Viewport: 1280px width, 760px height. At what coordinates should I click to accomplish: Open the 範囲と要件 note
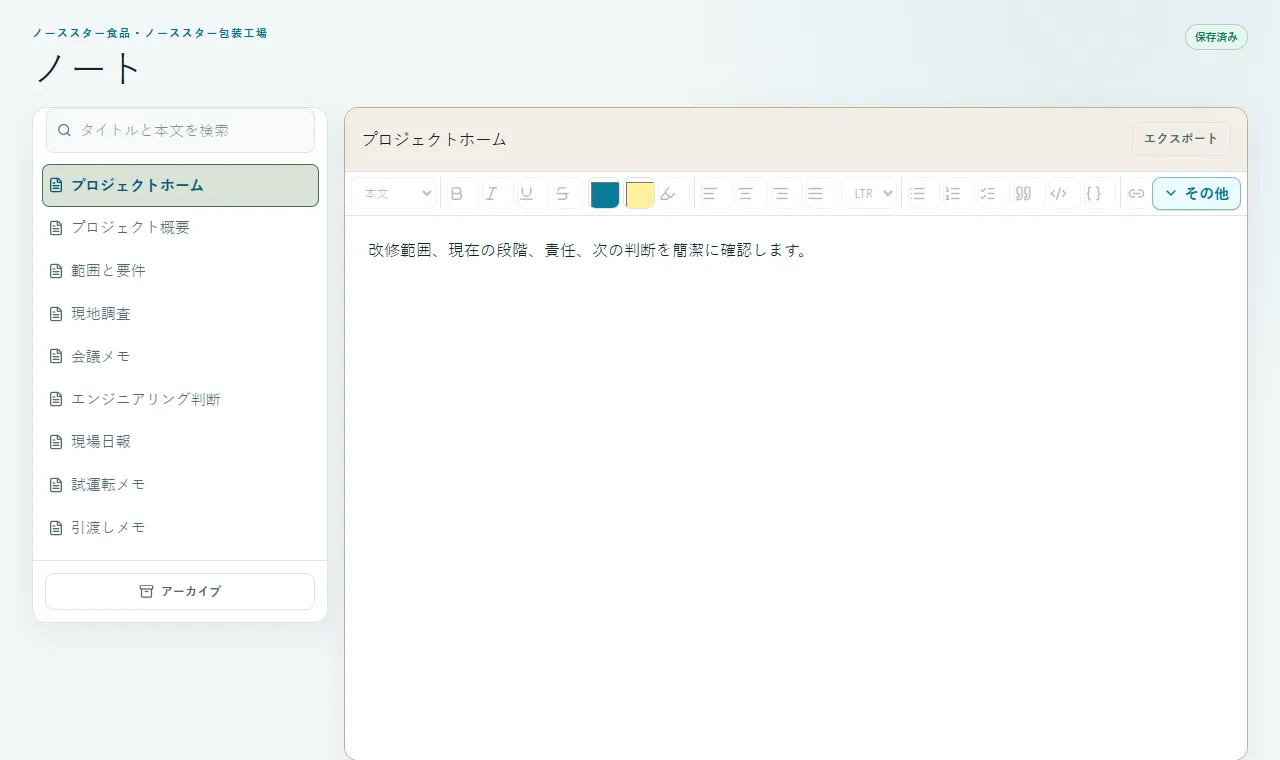(x=180, y=271)
